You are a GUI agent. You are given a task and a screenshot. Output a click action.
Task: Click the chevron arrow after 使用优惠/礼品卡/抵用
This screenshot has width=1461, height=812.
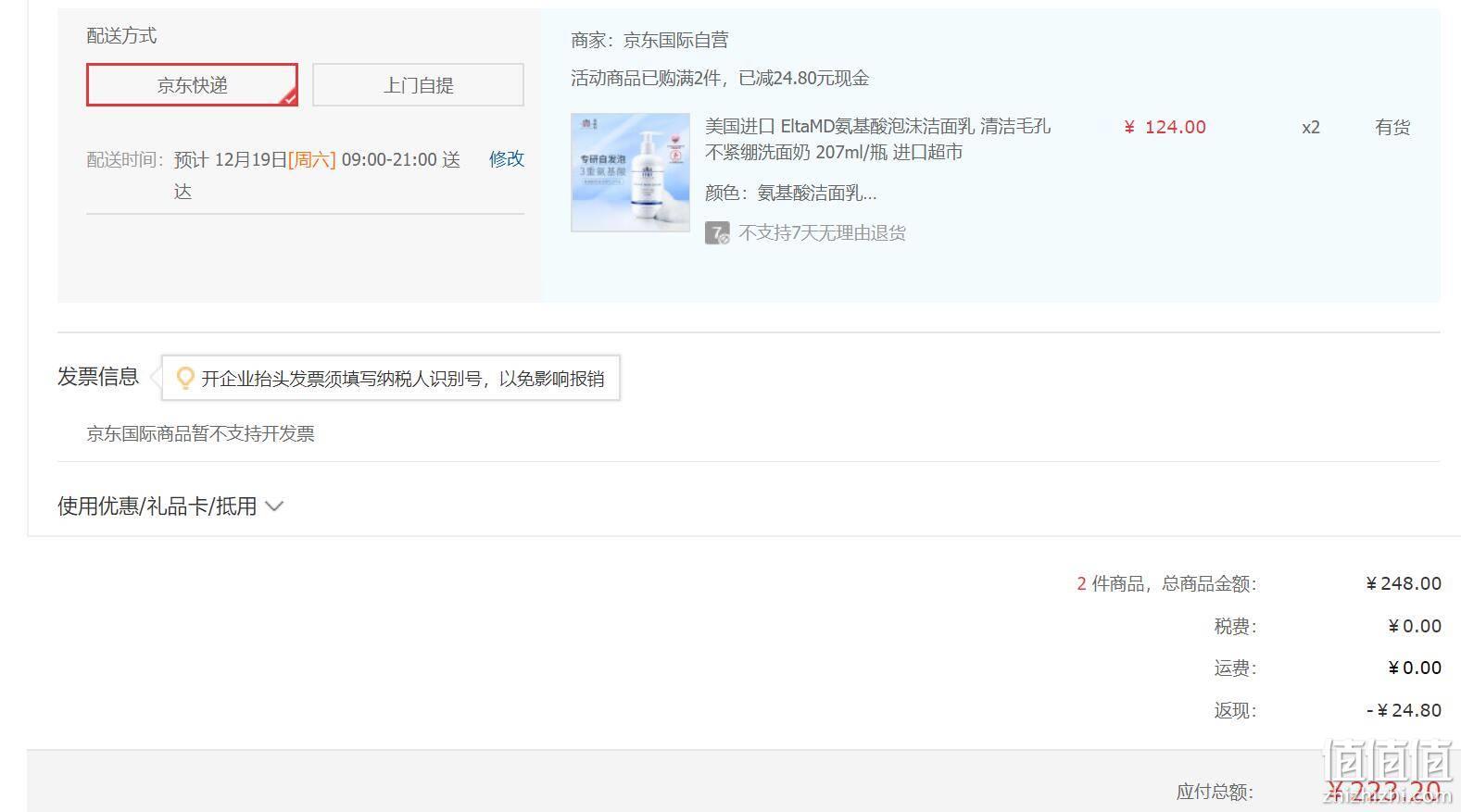click(274, 506)
